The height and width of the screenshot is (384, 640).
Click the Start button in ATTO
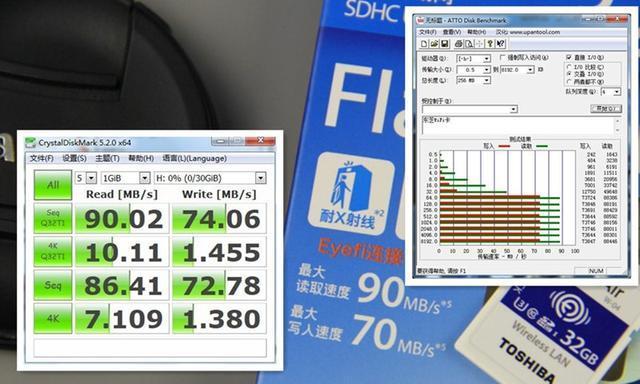[x=606, y=109]
